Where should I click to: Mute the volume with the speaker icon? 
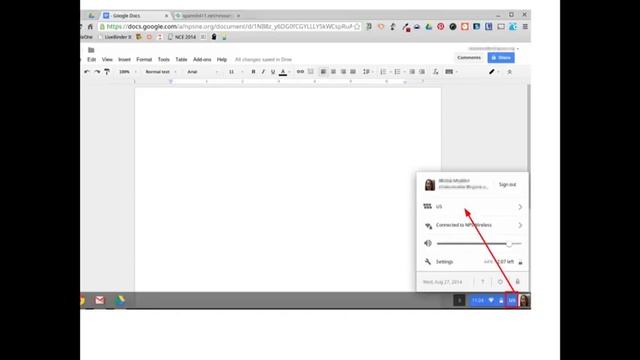click(428, 243)
